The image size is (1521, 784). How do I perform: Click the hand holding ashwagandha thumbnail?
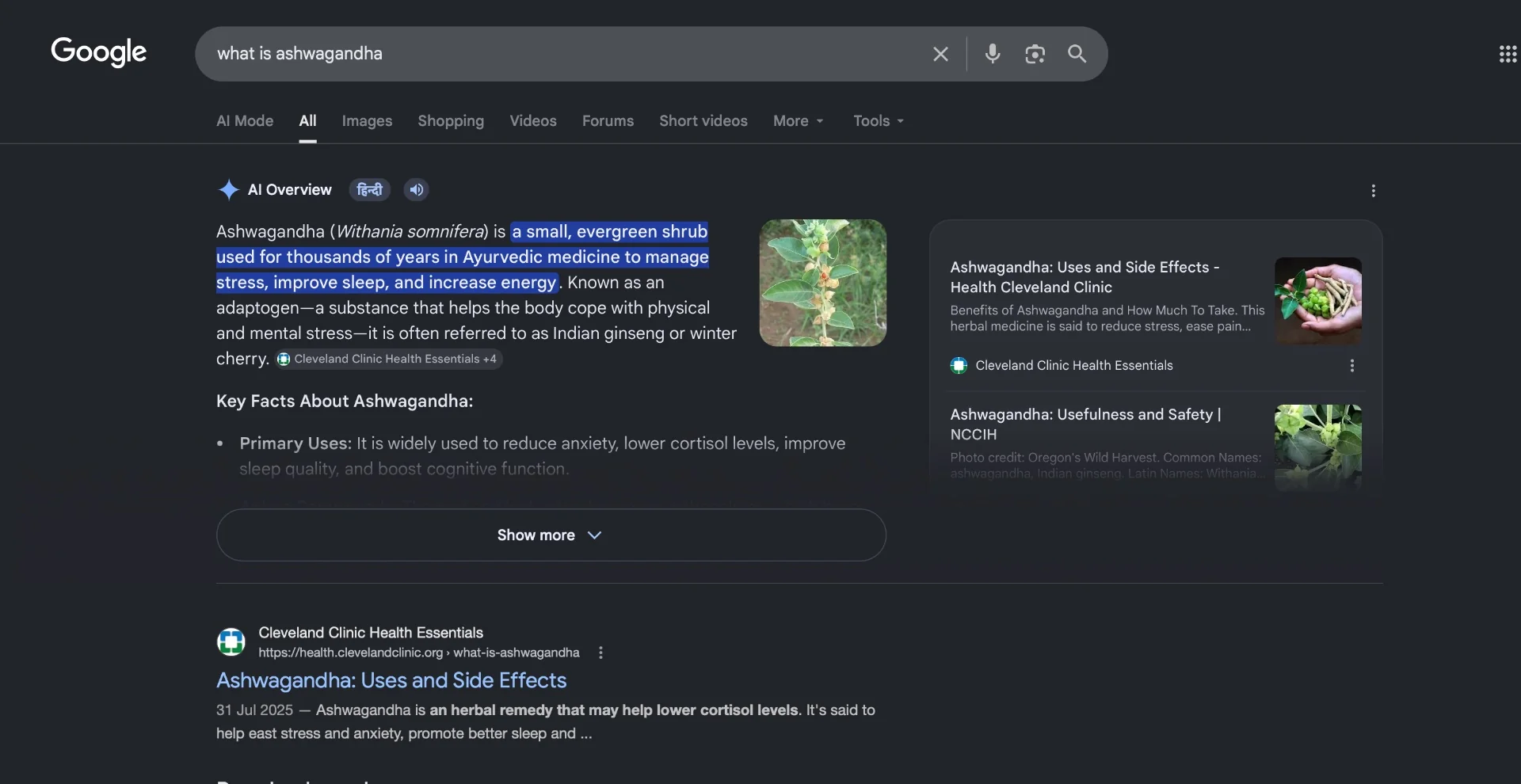[1318, 301]
